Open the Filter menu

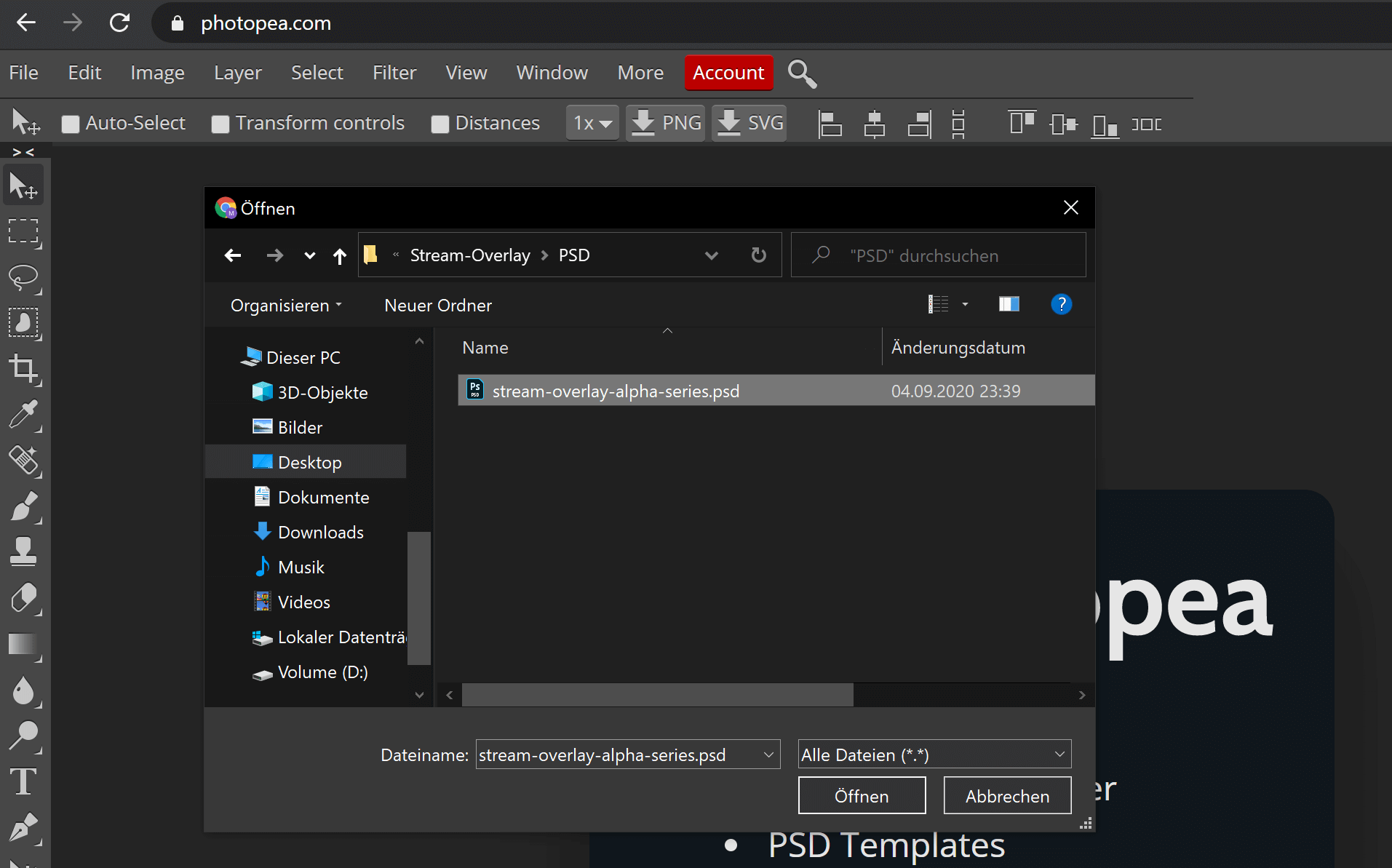394,73
